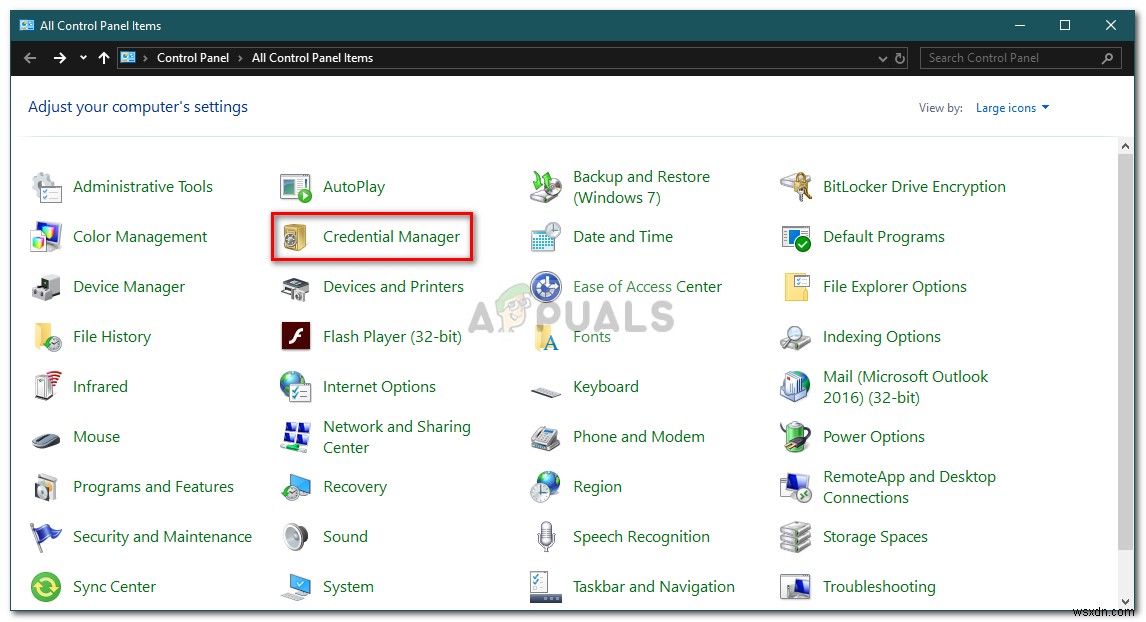The height and width of the screenshot is (622, 1146).
Task: Open the View by dropdown
Action: pyautogui.click(x=1012, y=107)
